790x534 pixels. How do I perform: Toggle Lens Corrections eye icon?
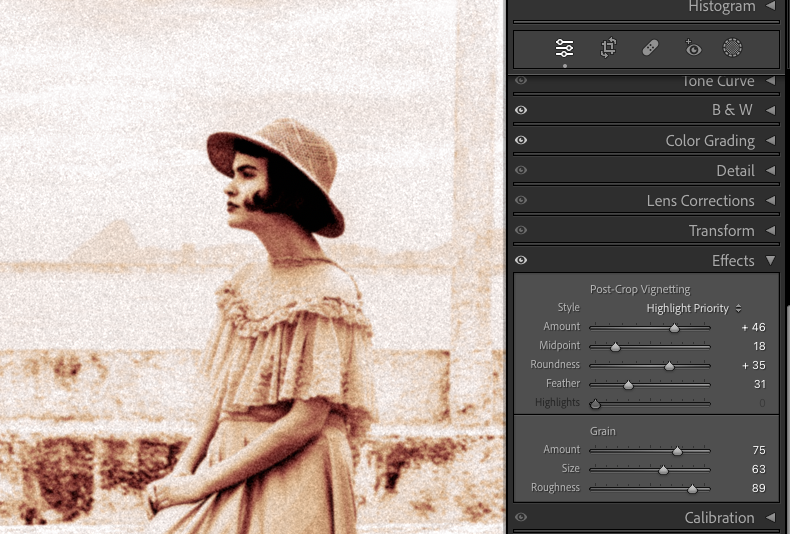point(521,201)
